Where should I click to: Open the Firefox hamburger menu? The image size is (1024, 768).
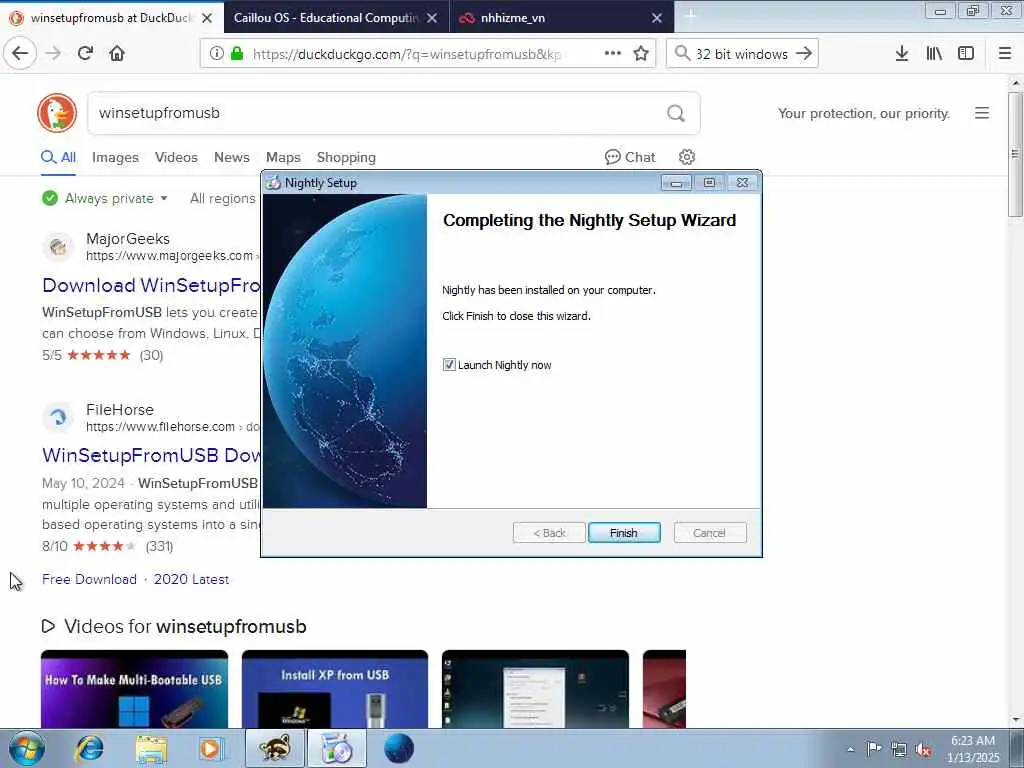1005,54
